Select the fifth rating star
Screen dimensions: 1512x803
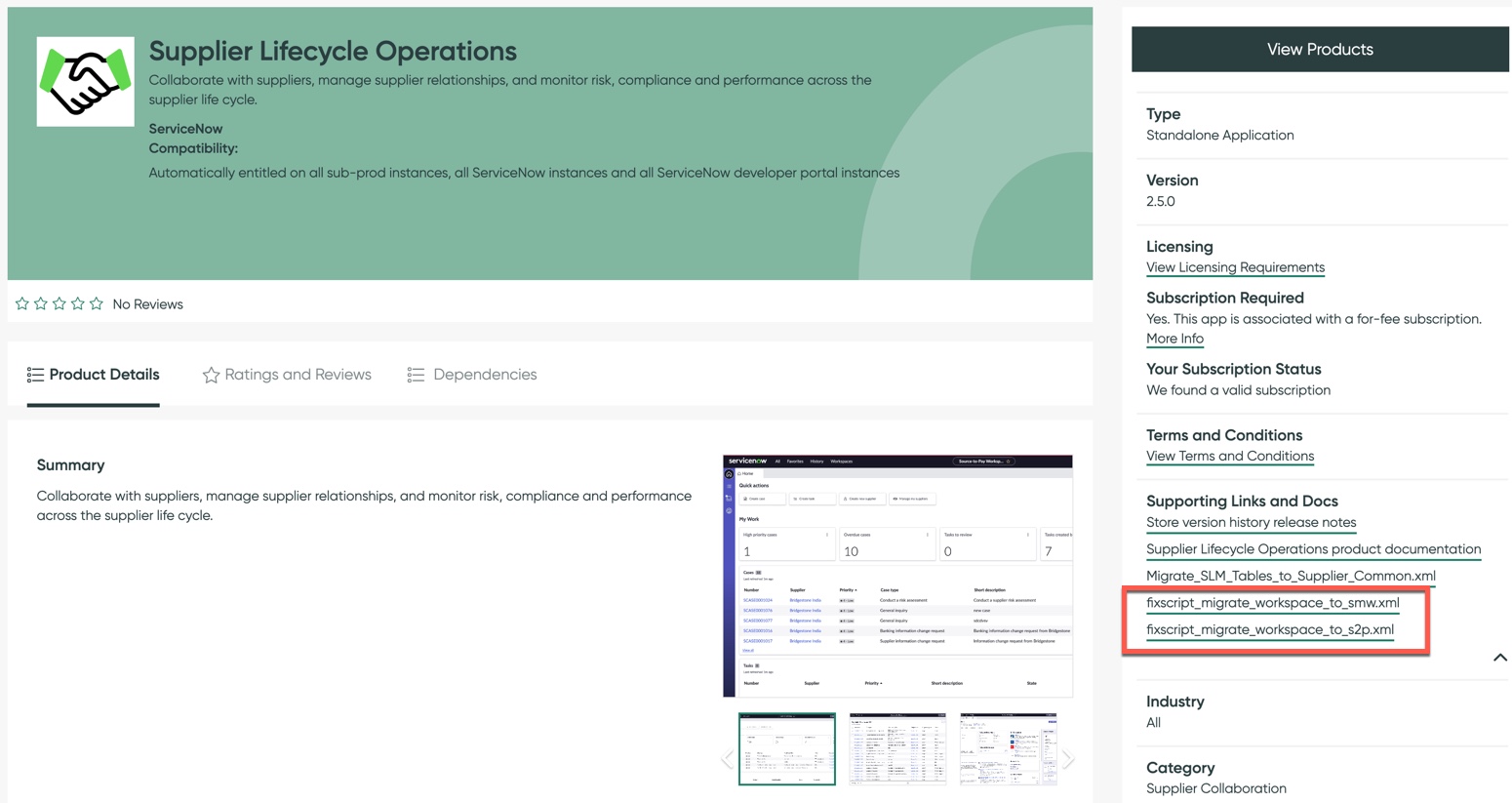97,304
